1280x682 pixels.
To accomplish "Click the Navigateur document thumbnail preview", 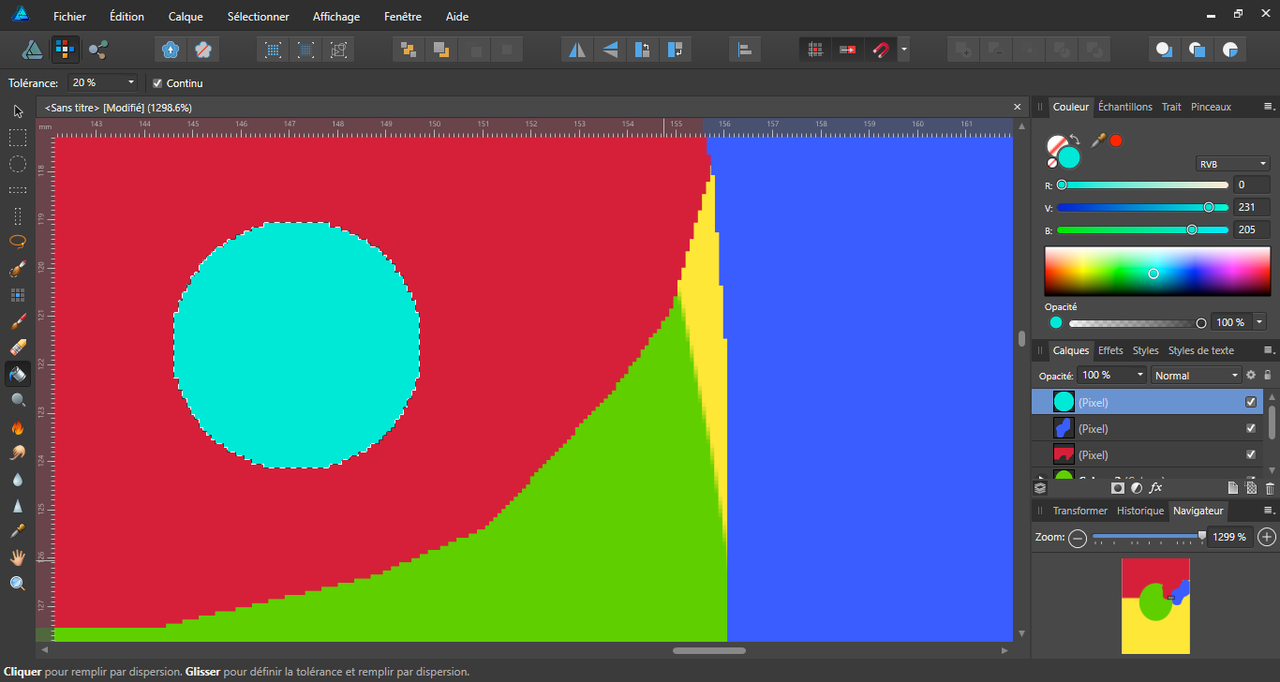I will 1156,605.
